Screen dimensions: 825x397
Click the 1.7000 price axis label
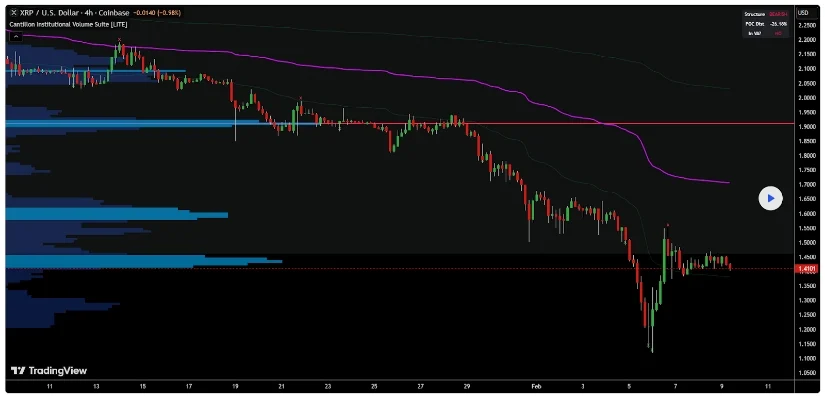tap(806, 185)
